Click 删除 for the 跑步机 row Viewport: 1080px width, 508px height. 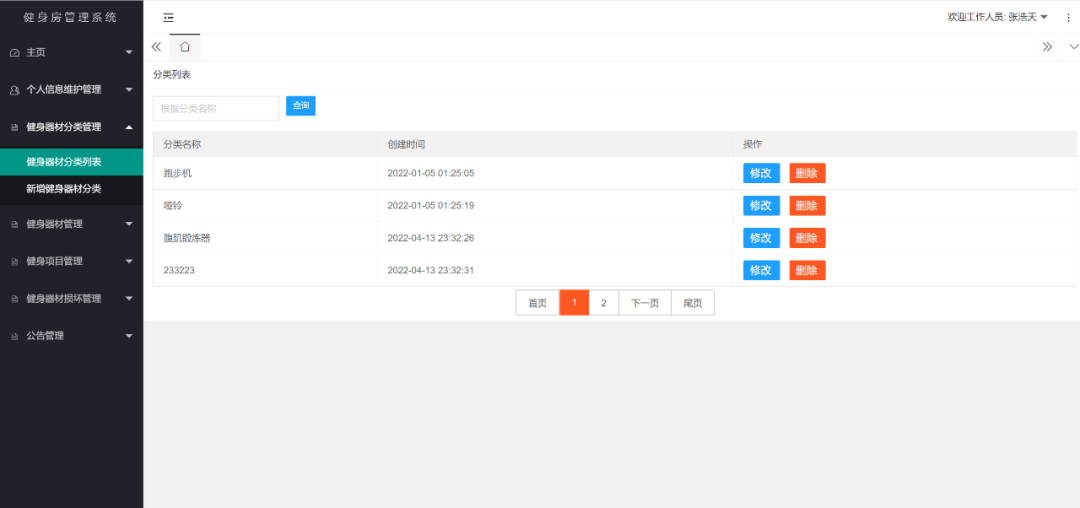click(807, 173)
